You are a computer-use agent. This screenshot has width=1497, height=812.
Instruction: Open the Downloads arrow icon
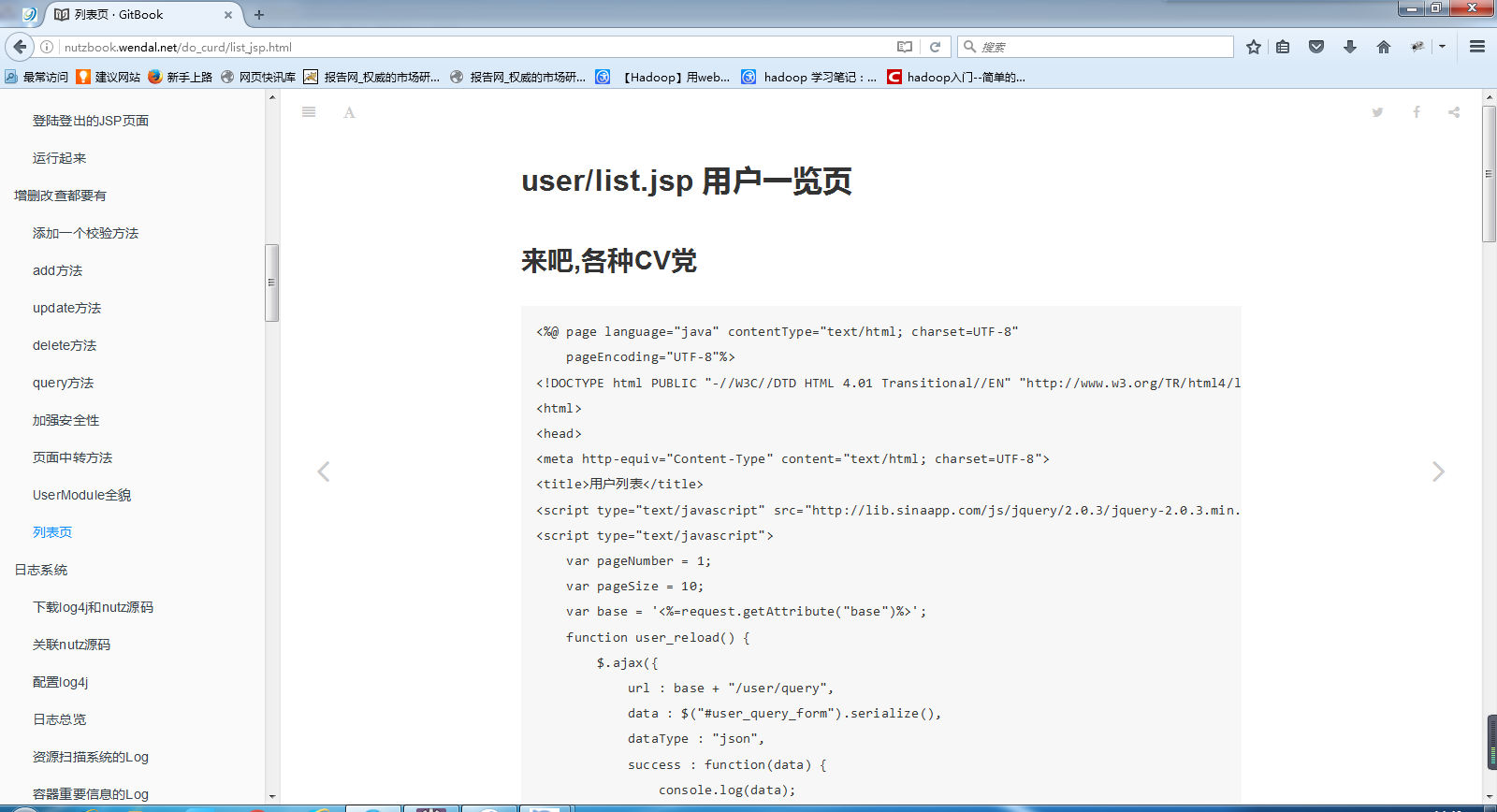(x=1350, y=47)
